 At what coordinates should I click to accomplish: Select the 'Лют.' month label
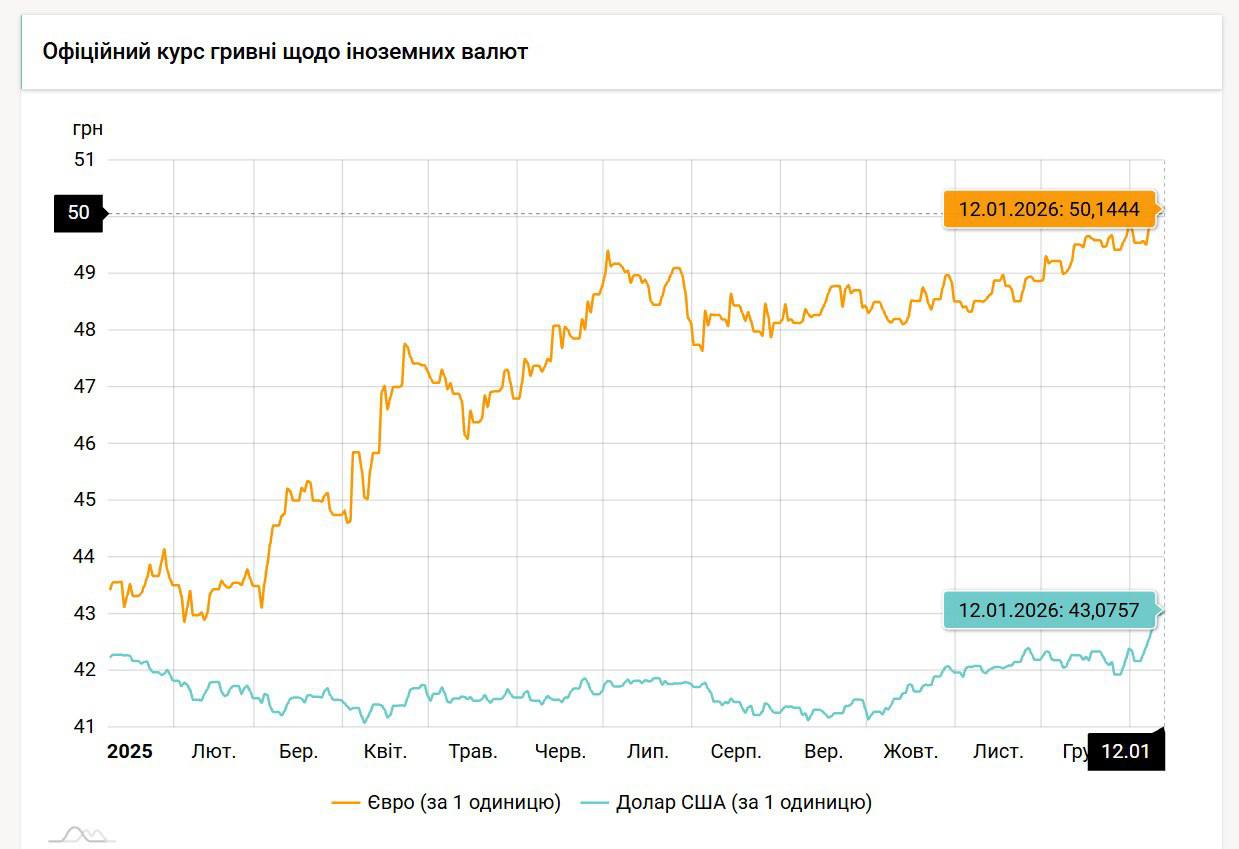pos(214,752)
